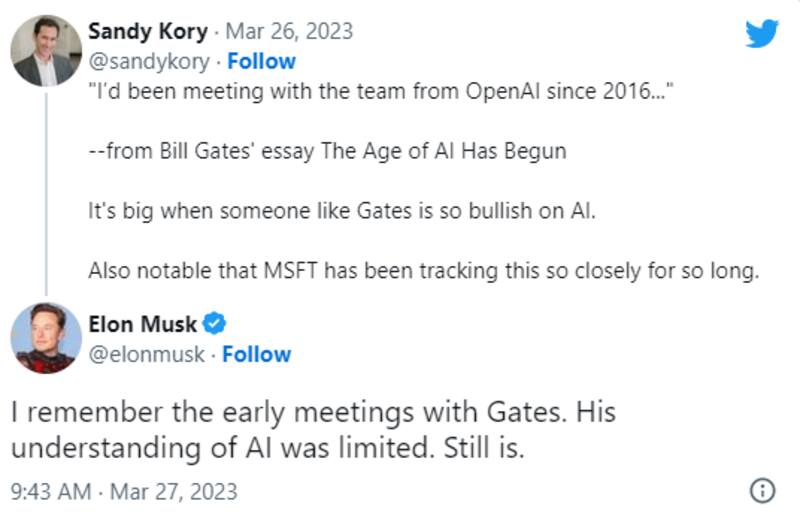Open Sandy Kory's profile picture
The width and height of the screenshot is (800, 519).
pyautogui.click(x=46, y=49)
